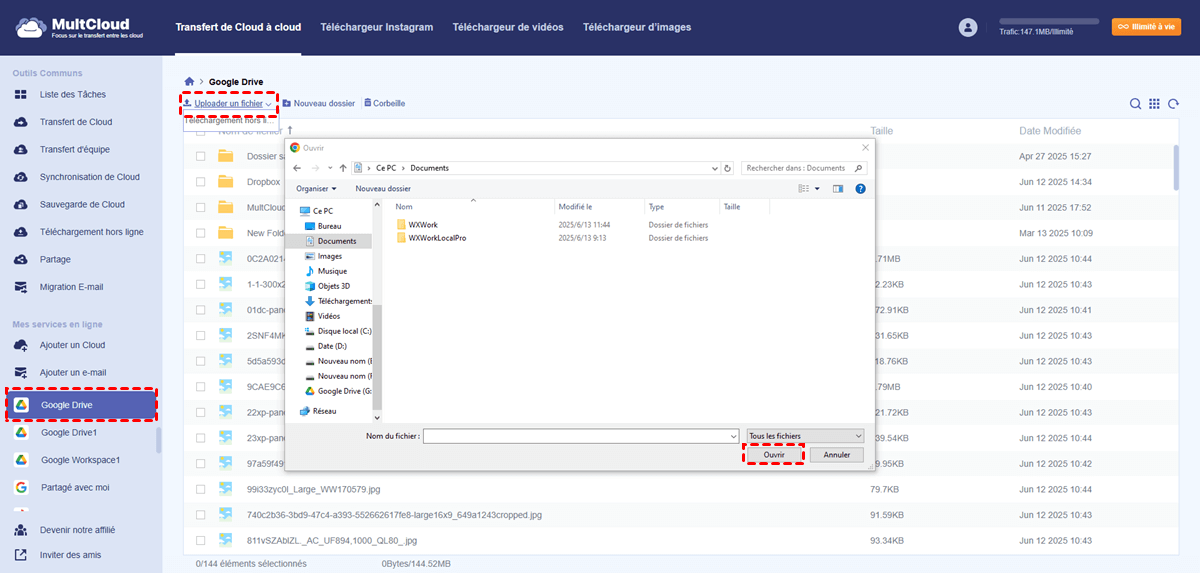Click the help icon in Ouvrir dialog
This screenshot has height=573, width=1200.
pyautogui.click(x=860, y=188)
